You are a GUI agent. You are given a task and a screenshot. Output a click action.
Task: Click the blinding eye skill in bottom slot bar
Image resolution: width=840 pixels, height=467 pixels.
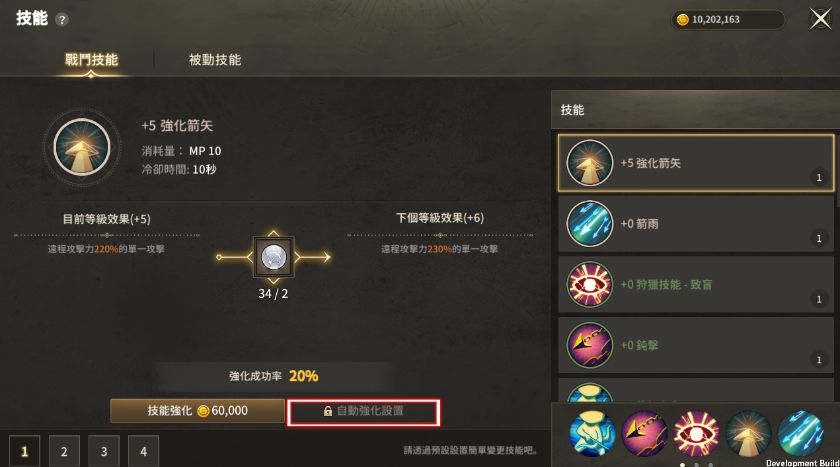pyautogui.click(x=696, y=433)
